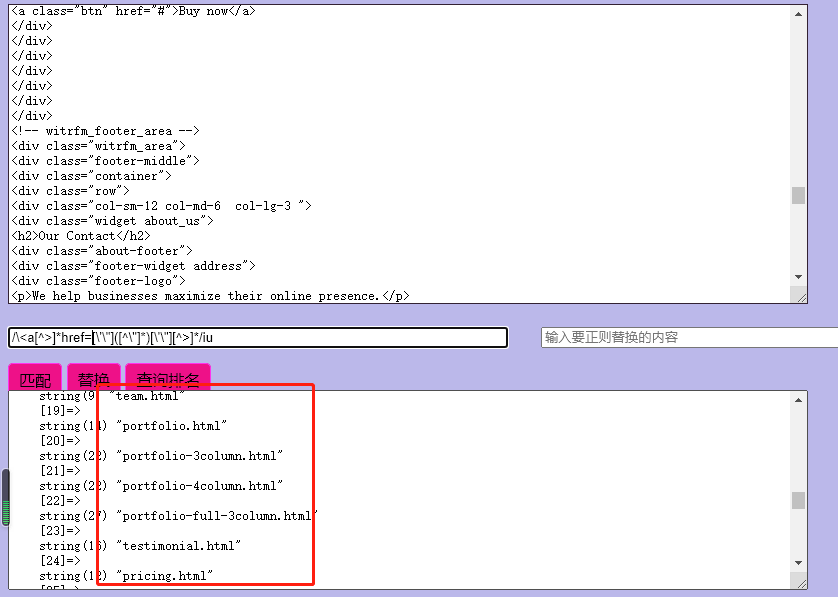Click the "pricing.html" result line
Image resolution: width=838 pixels, height=597 pixels.
point(165,576)
